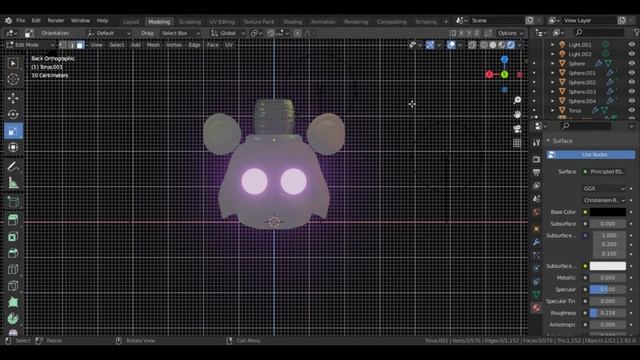This screenshot has width=640, height=360.
Task: Open the Tool properties tab icon
Action: click(x=536, y=142)
